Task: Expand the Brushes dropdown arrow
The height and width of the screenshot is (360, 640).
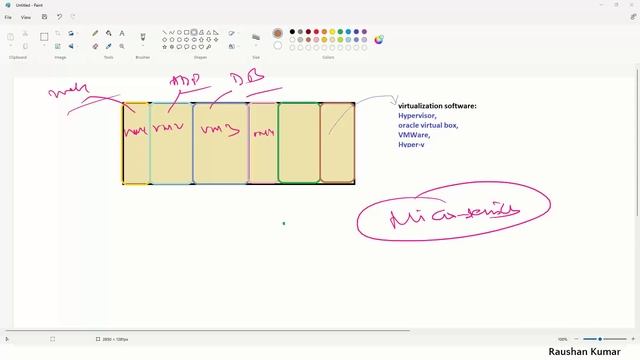Action: (x=143, y=46)
